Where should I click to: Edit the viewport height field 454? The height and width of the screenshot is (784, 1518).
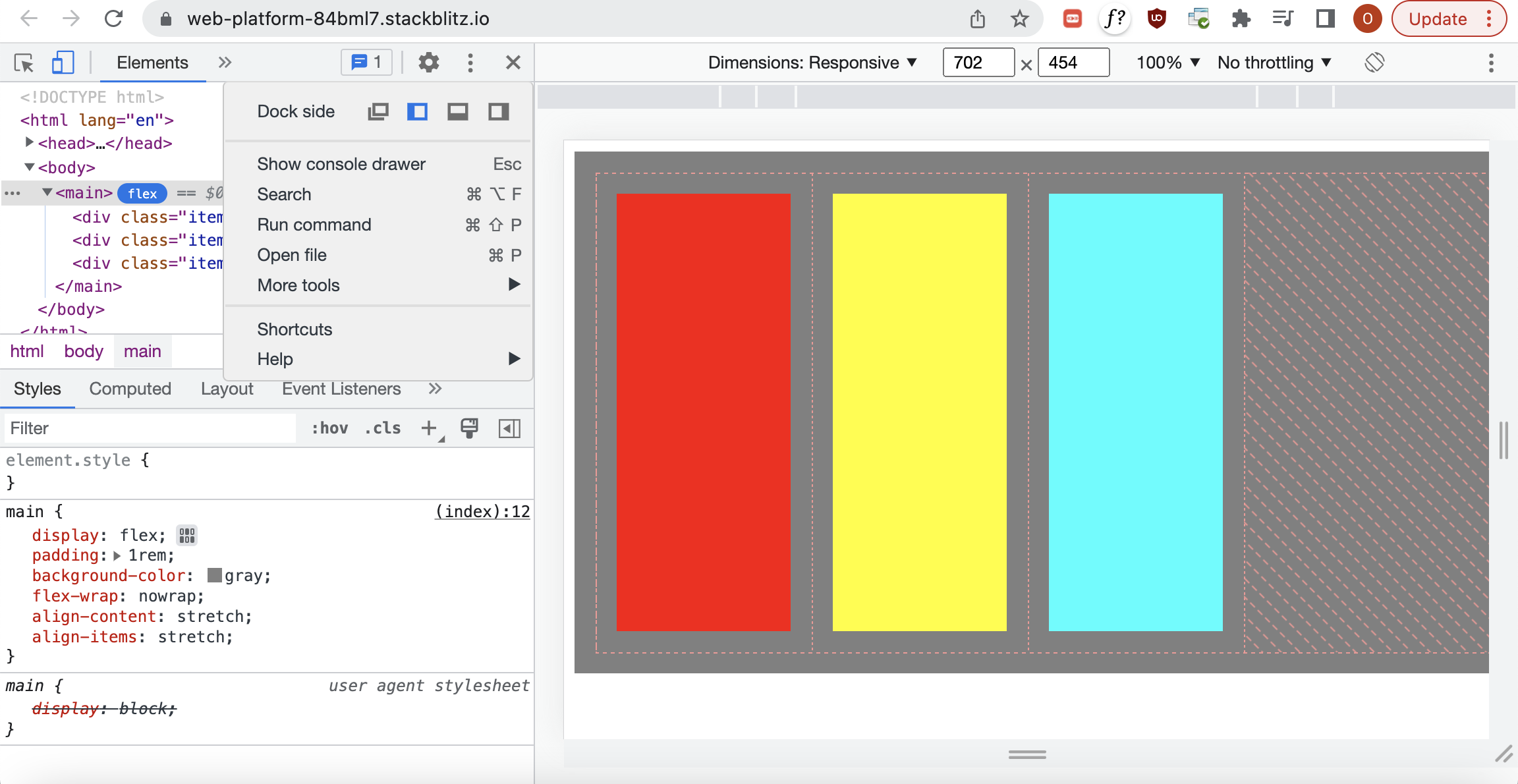[x=1073, y=63]
